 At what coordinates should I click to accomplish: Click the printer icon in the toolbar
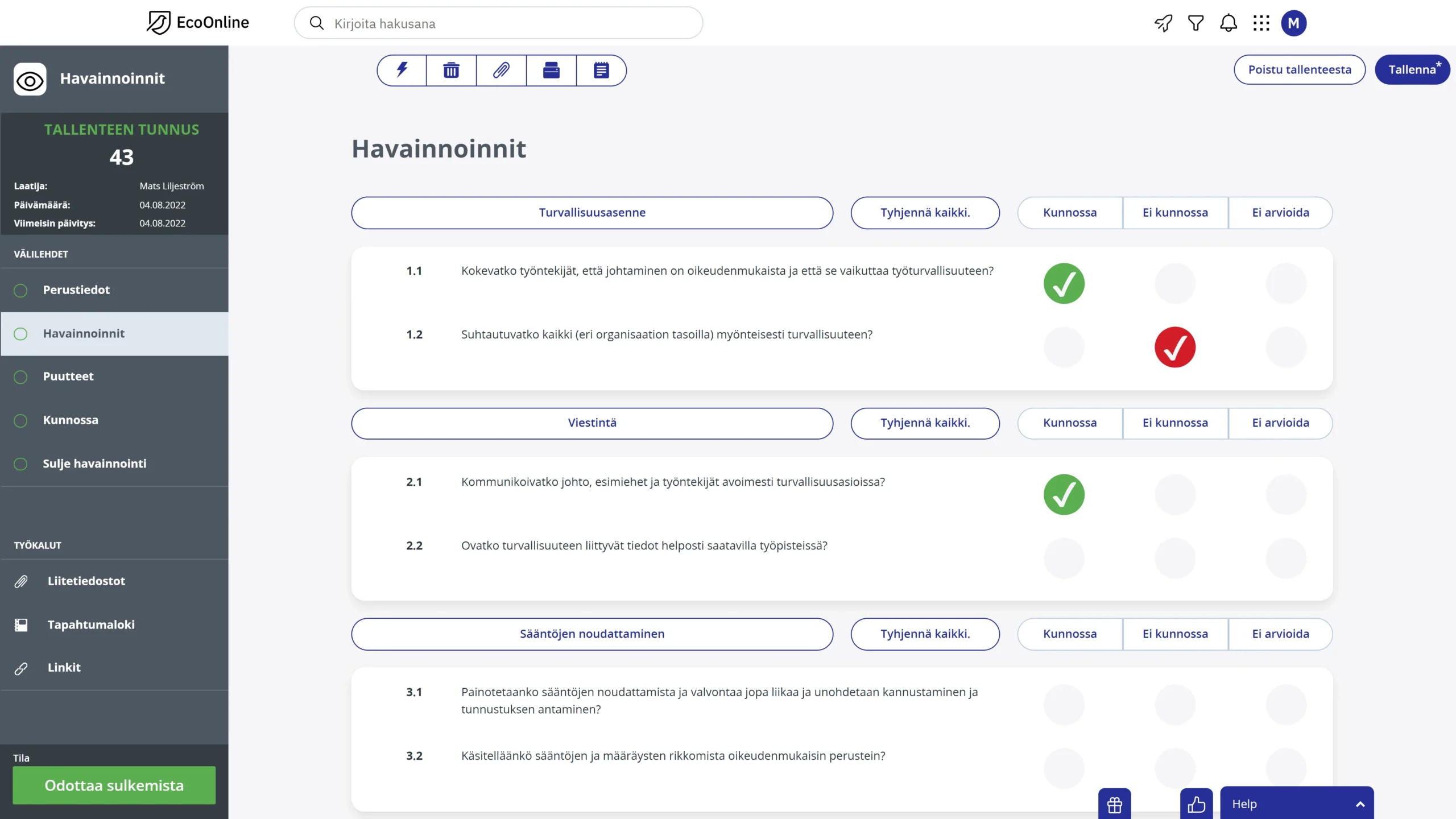point(551,70)
